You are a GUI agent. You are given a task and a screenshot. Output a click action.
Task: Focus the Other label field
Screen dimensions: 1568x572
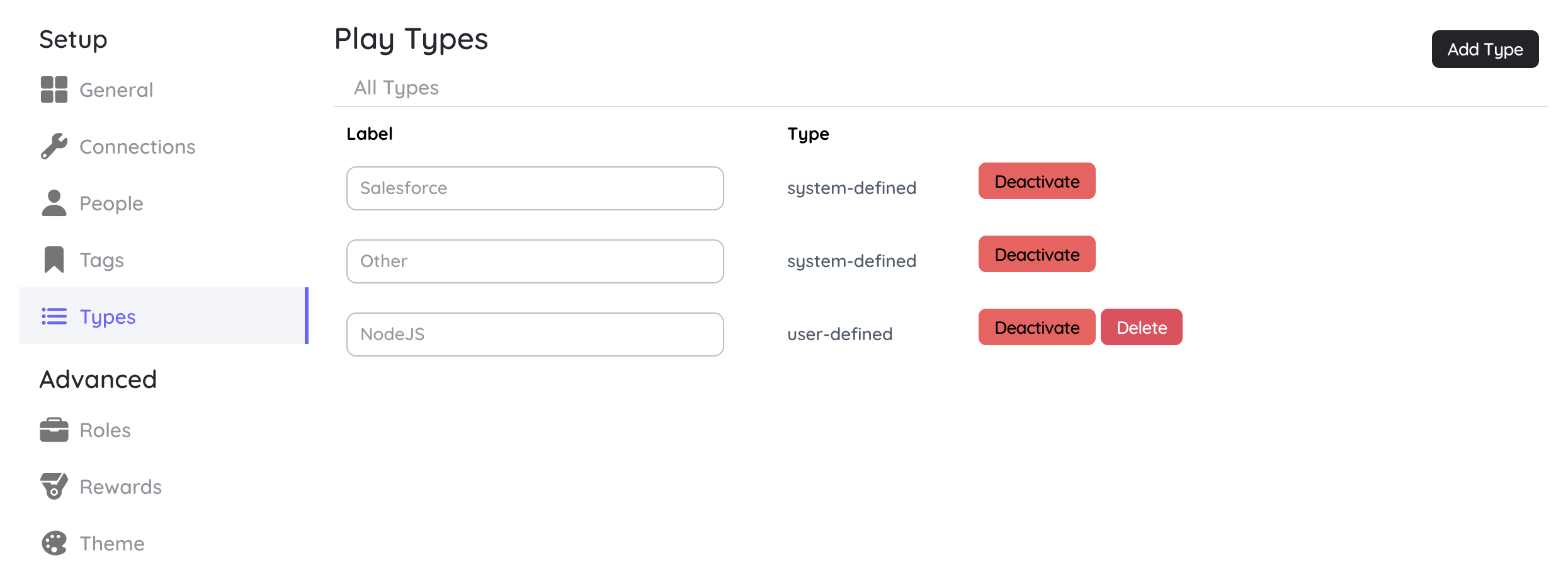point(535,261)
